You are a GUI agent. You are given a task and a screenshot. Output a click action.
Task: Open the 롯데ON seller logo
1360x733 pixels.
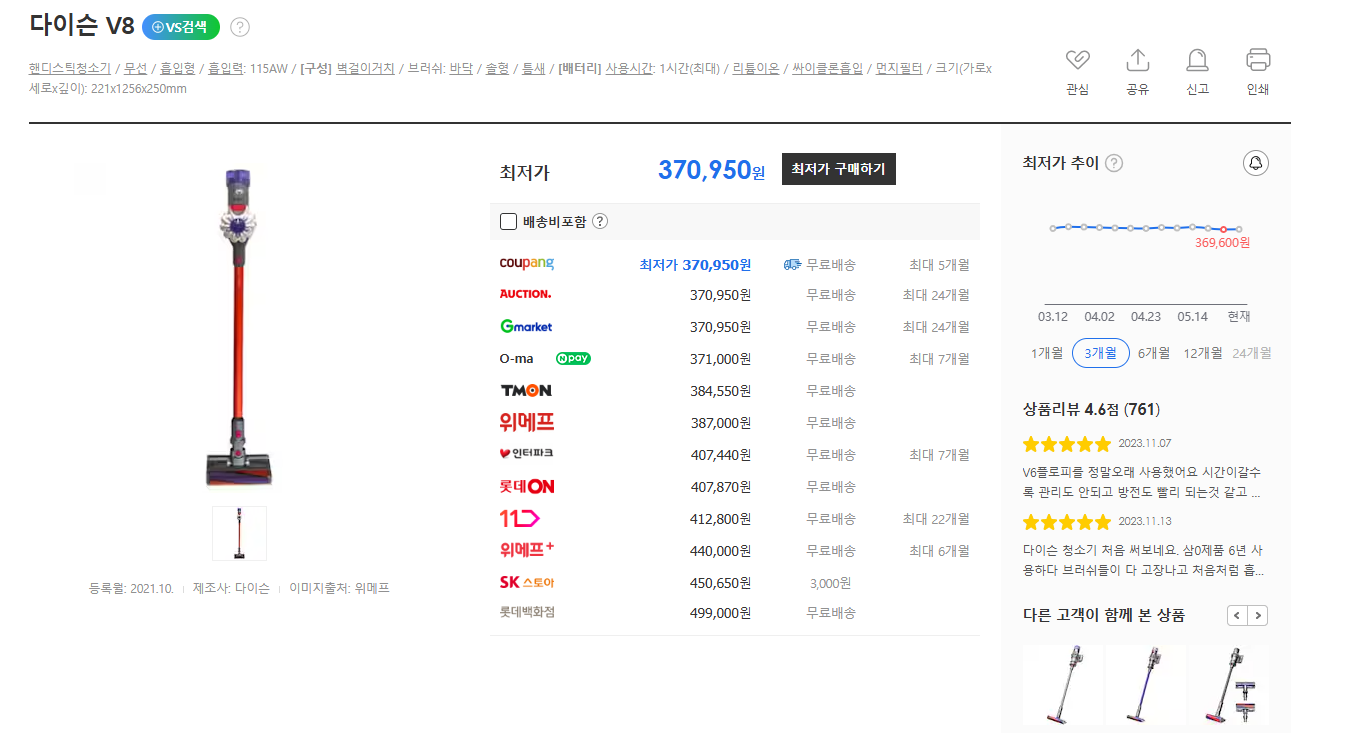tap(527, 486)
